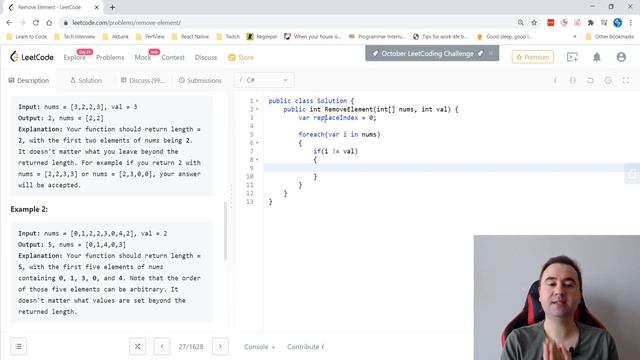Bookmark this page with the star

(534, 23)
